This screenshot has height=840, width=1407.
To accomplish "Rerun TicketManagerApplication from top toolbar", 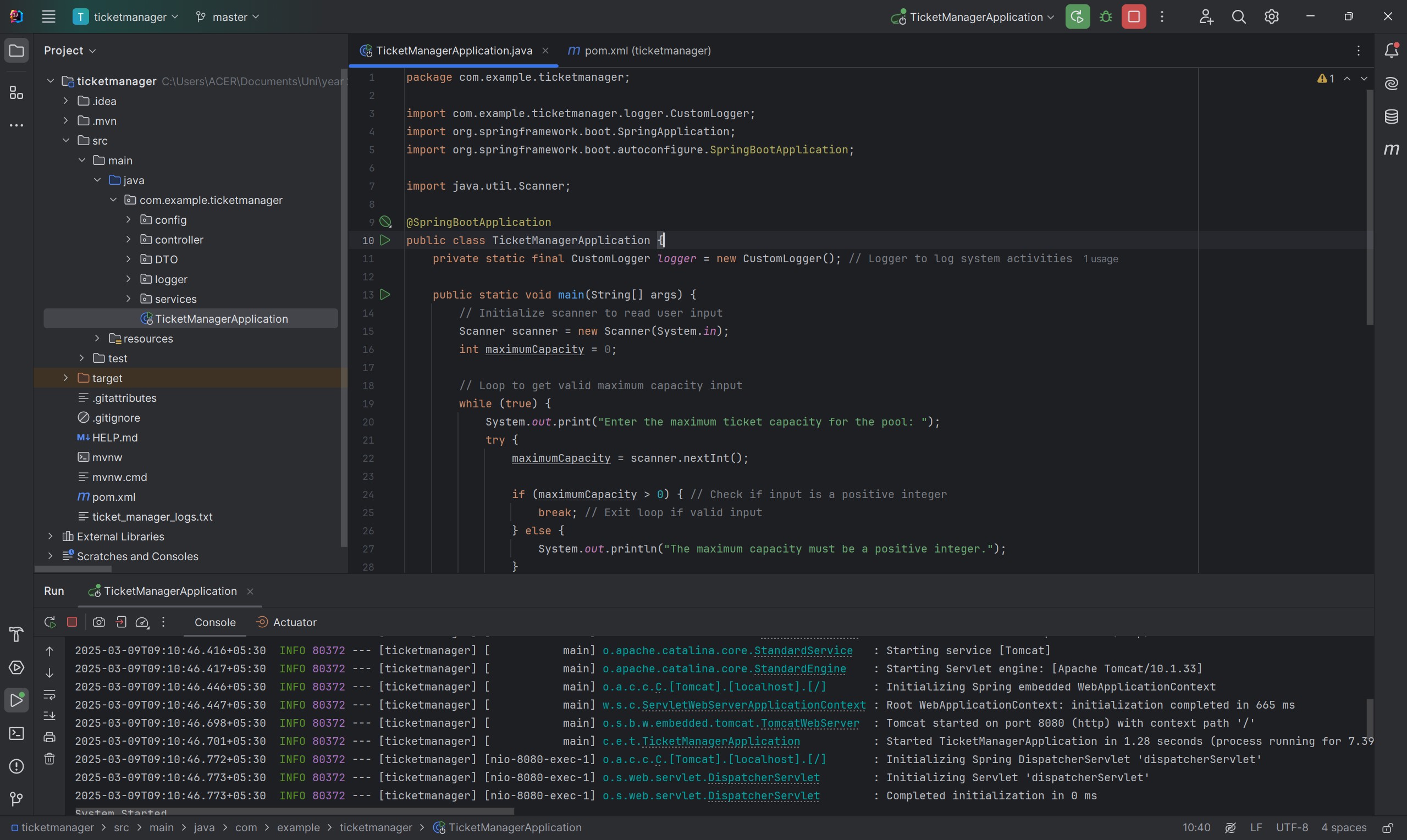I will pyautogui.click(x=1077, y=17).
